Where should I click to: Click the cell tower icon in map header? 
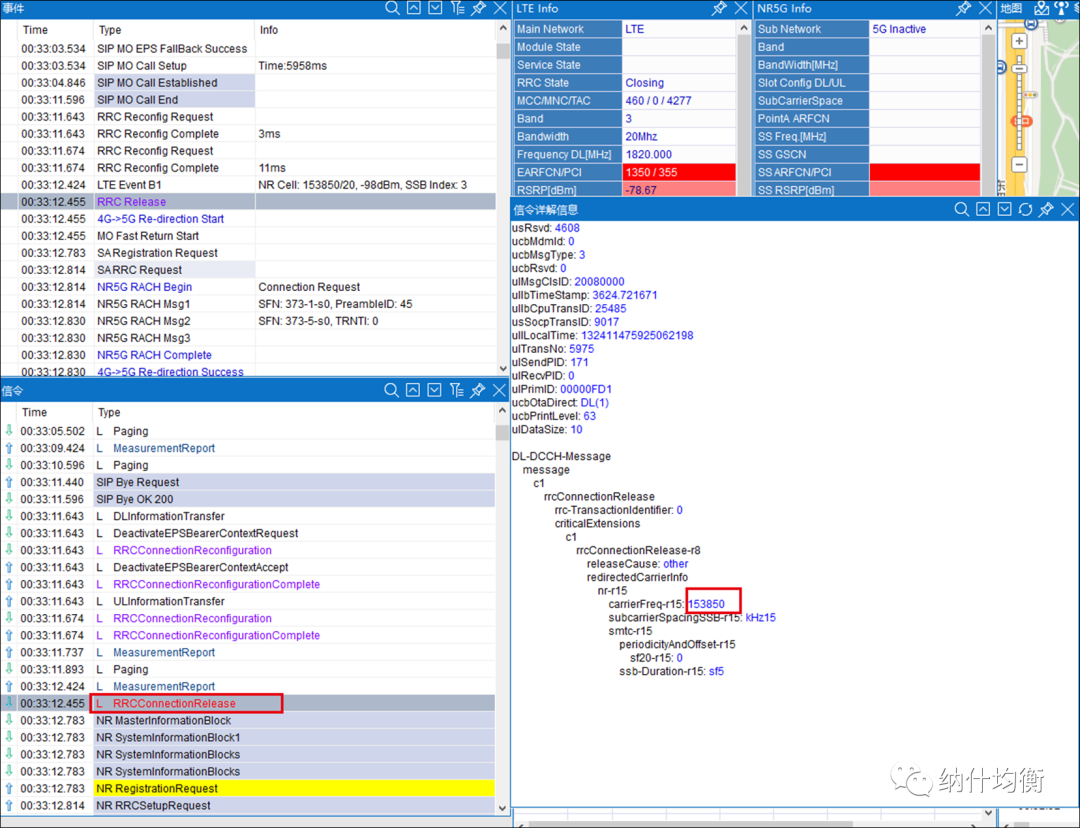[x=1061, y=8]
